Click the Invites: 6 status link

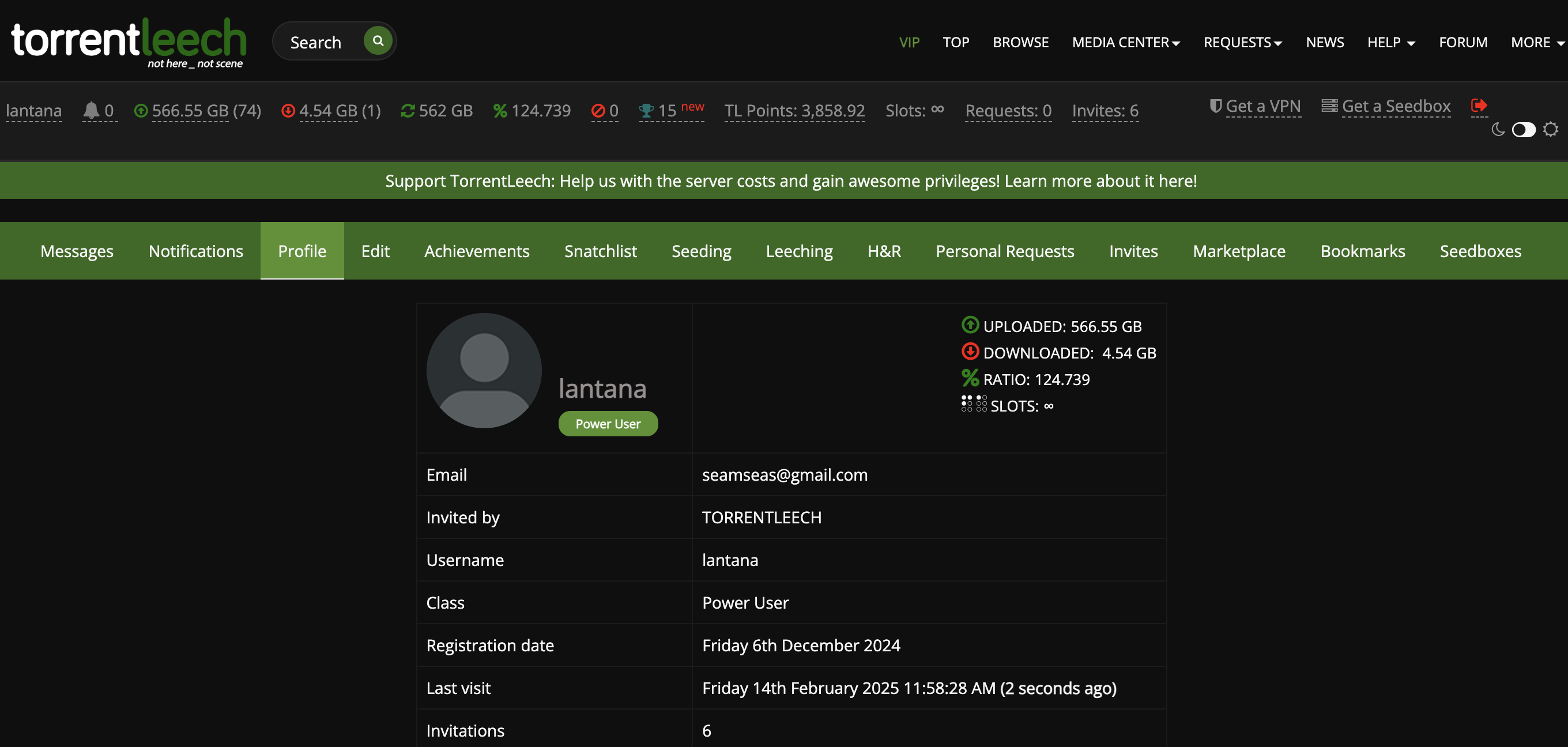click(1105, 111)
